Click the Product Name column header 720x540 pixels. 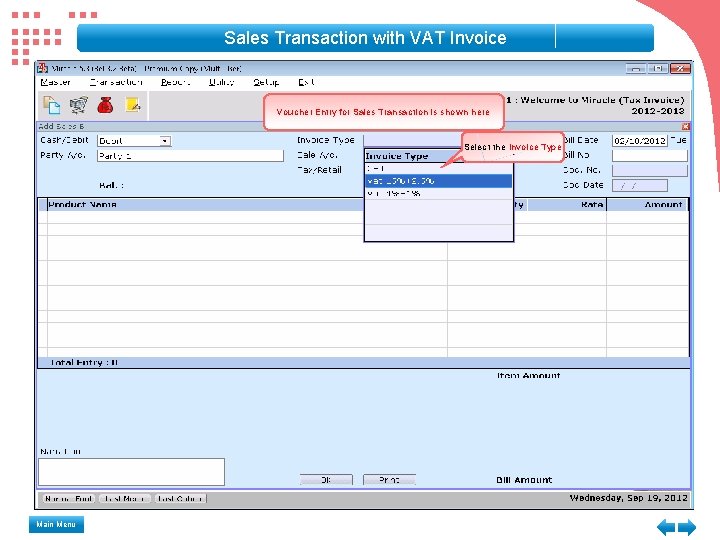(x=205, y=205)
